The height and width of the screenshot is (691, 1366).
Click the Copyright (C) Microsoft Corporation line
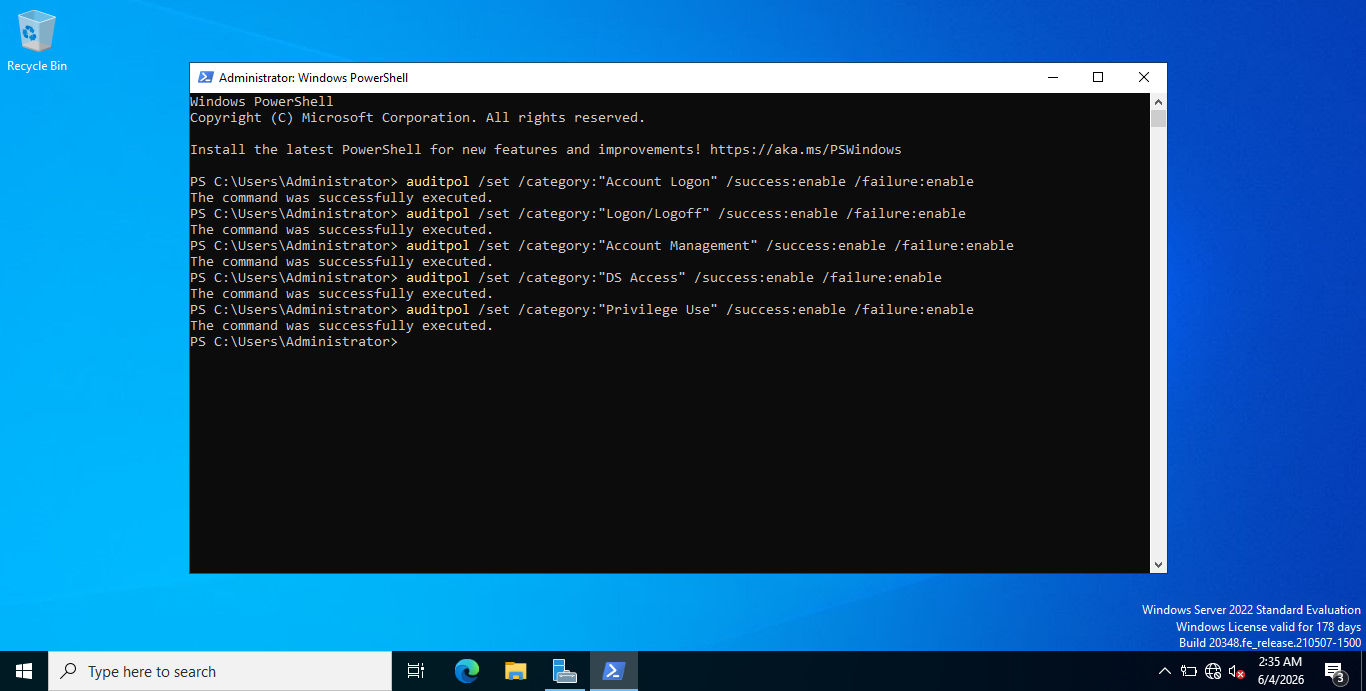(418, 118)
